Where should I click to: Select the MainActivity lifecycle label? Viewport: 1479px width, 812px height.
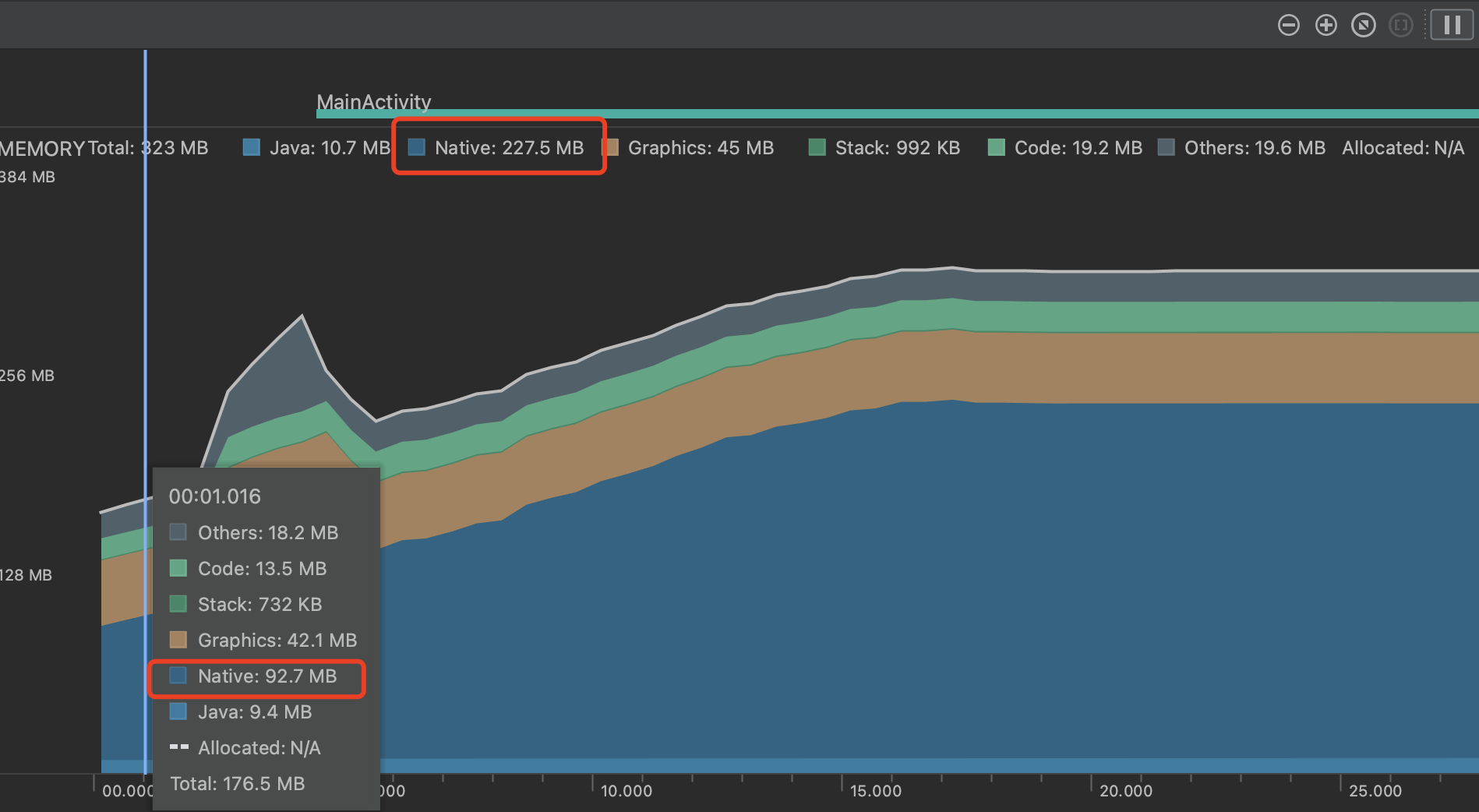[x=373, y=102]
